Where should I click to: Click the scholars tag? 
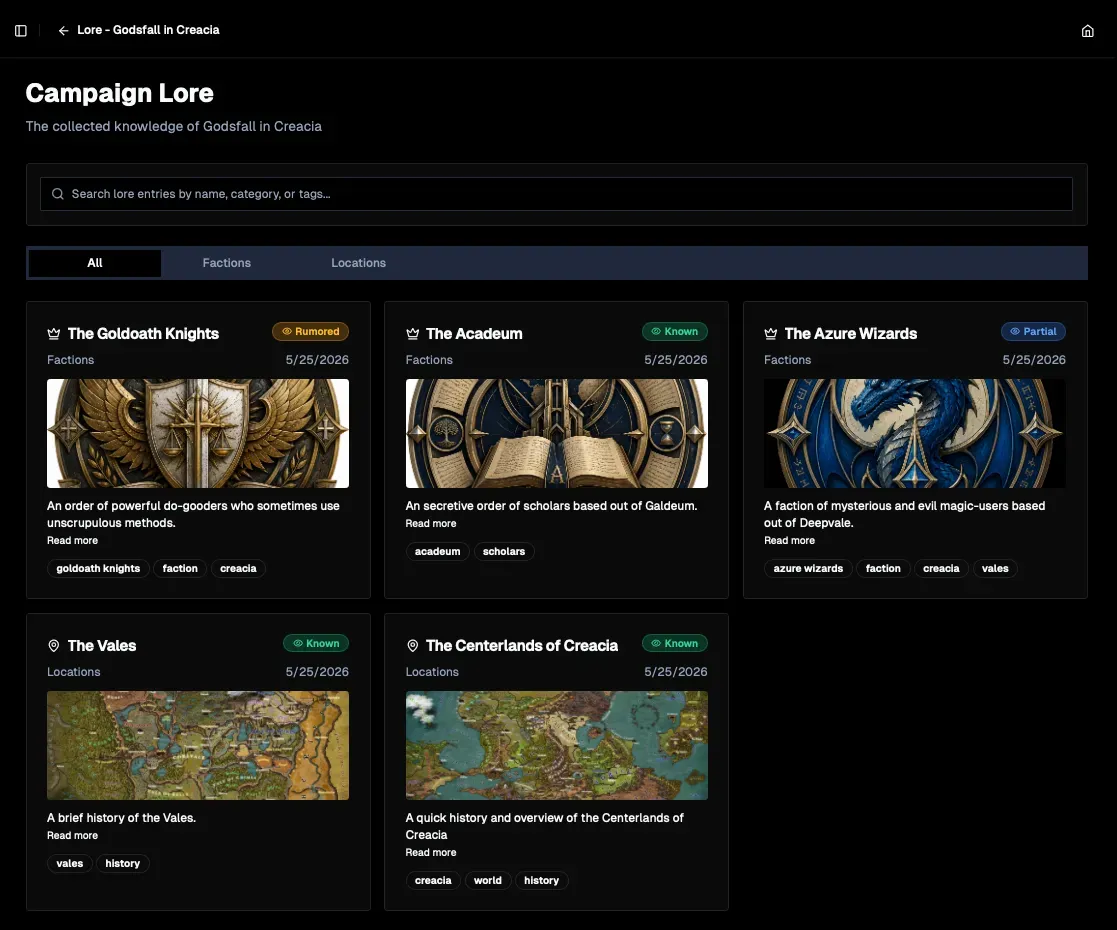[504, 552]
